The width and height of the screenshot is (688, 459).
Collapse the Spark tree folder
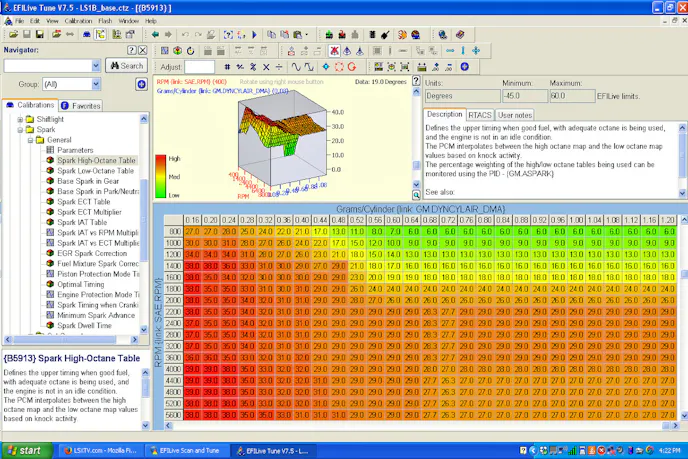click(20, 129)
